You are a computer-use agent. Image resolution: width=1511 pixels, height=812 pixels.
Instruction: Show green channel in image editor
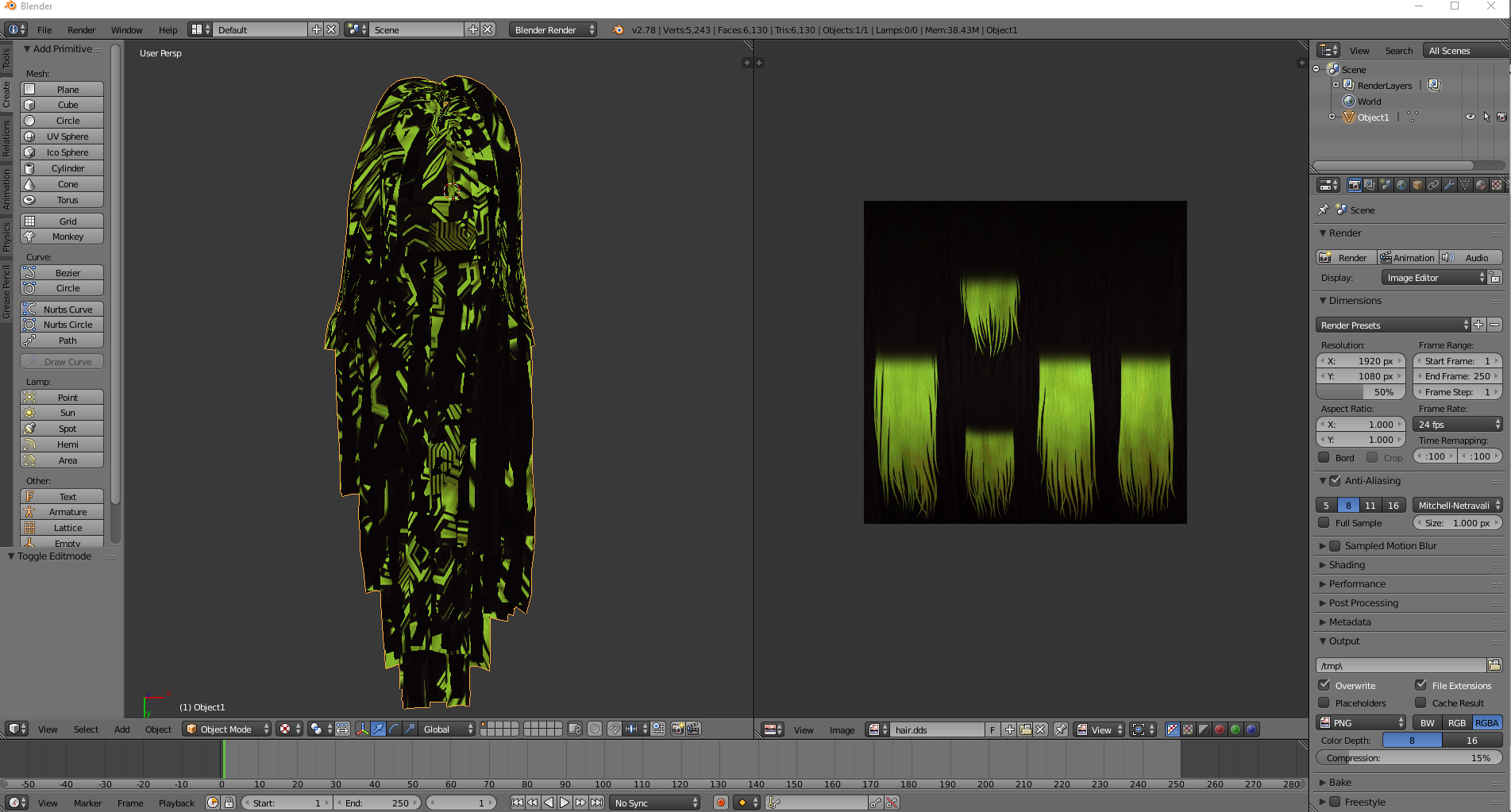click(x=1235, y=729)
